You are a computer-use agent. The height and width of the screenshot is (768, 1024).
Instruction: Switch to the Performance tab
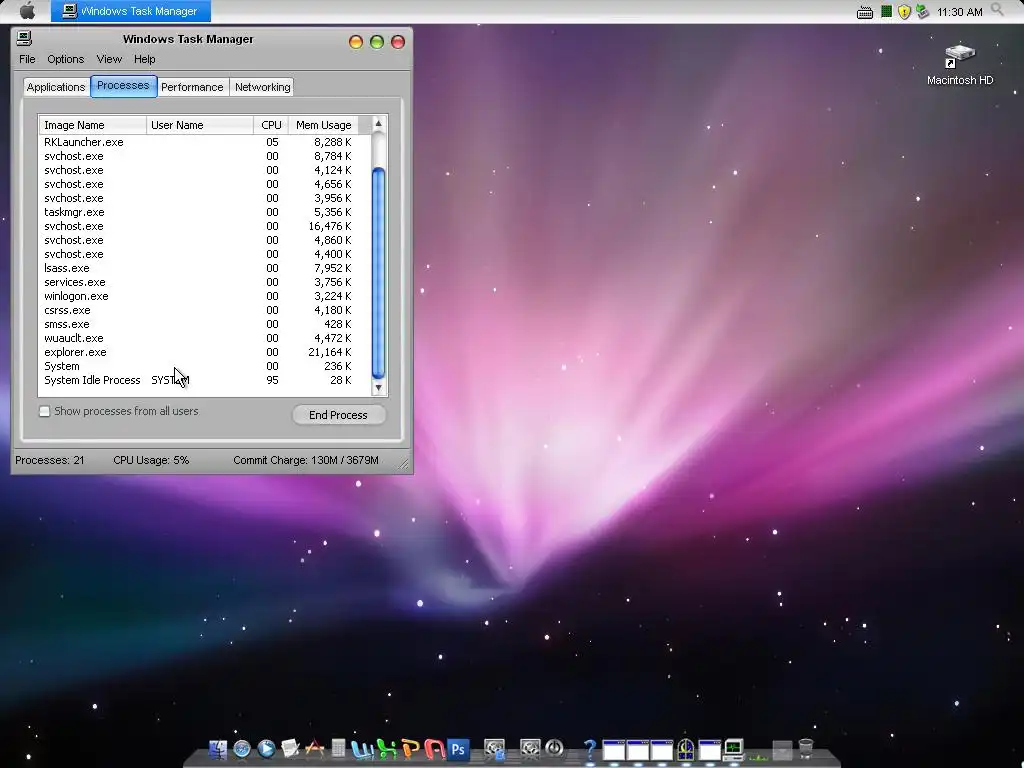(x=192, y=87)
